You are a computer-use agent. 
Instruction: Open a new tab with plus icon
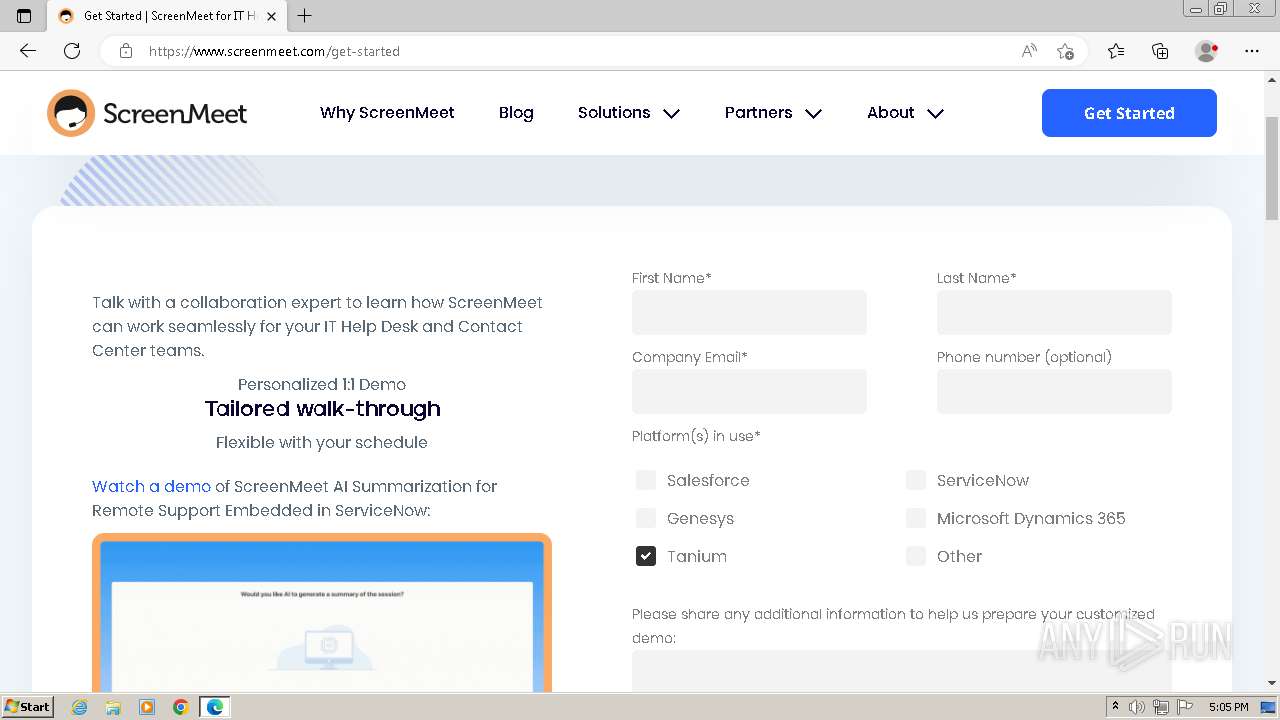tap(305, 16)
